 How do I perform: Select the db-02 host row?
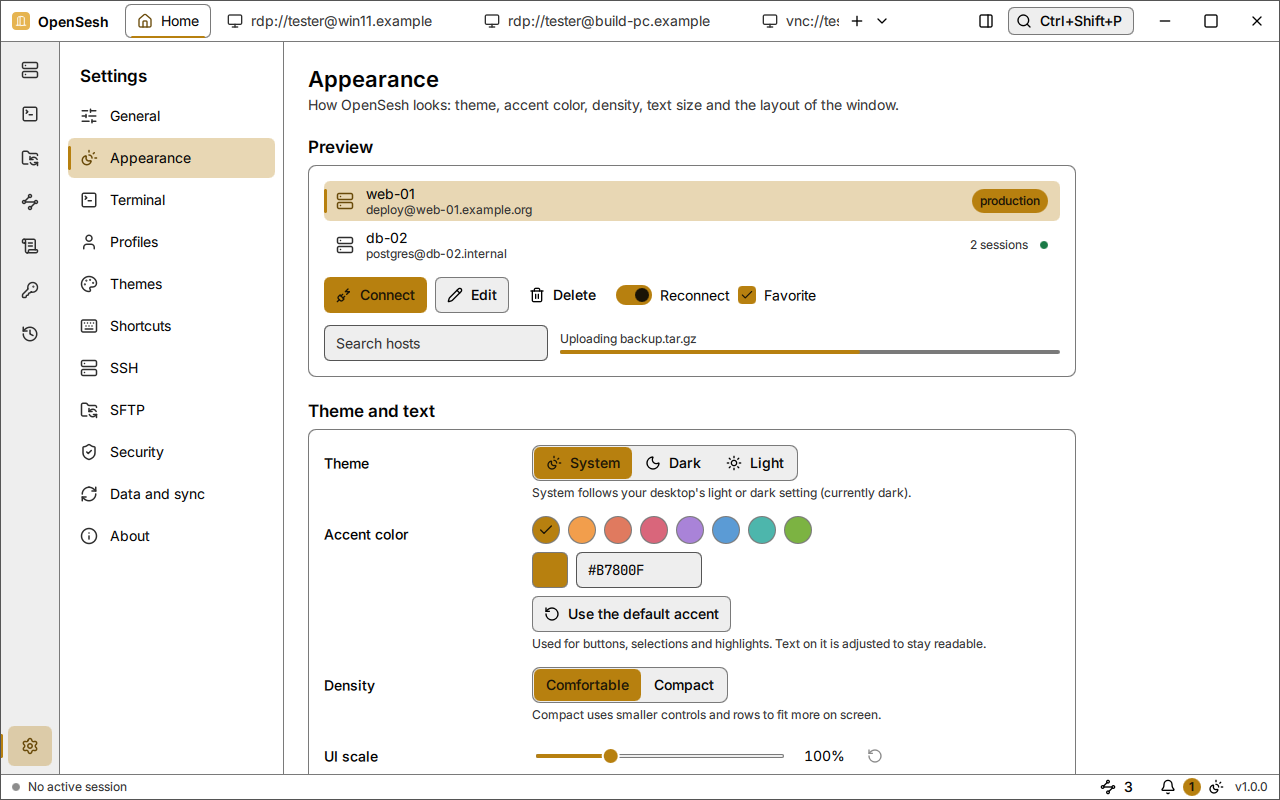[692, 245]
